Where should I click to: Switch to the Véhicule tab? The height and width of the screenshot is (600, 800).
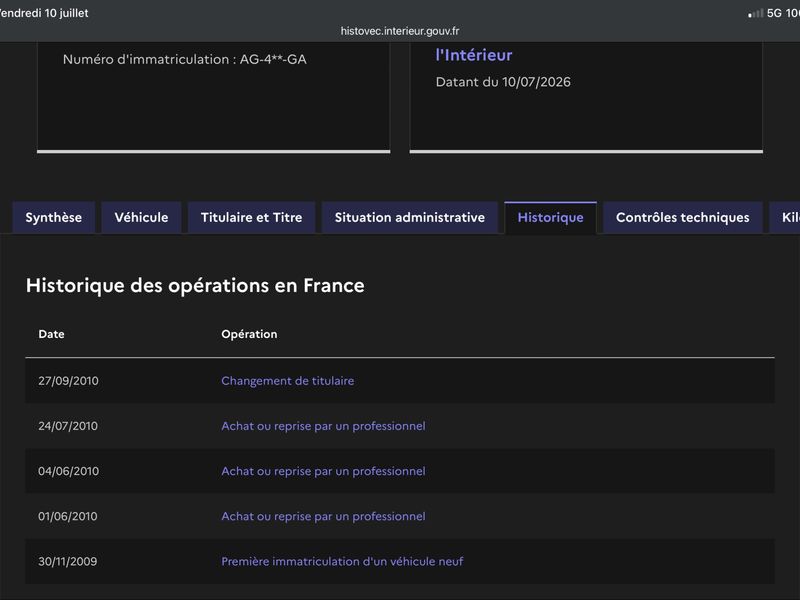point(141,217)
